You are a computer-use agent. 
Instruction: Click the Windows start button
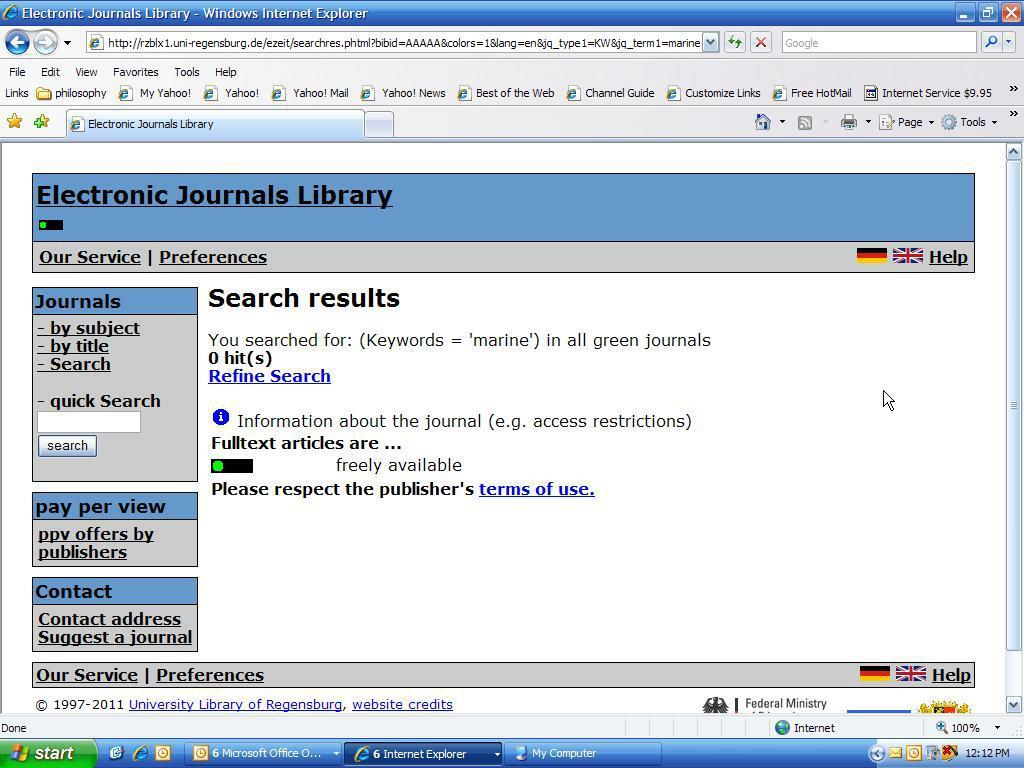[48, 753]
